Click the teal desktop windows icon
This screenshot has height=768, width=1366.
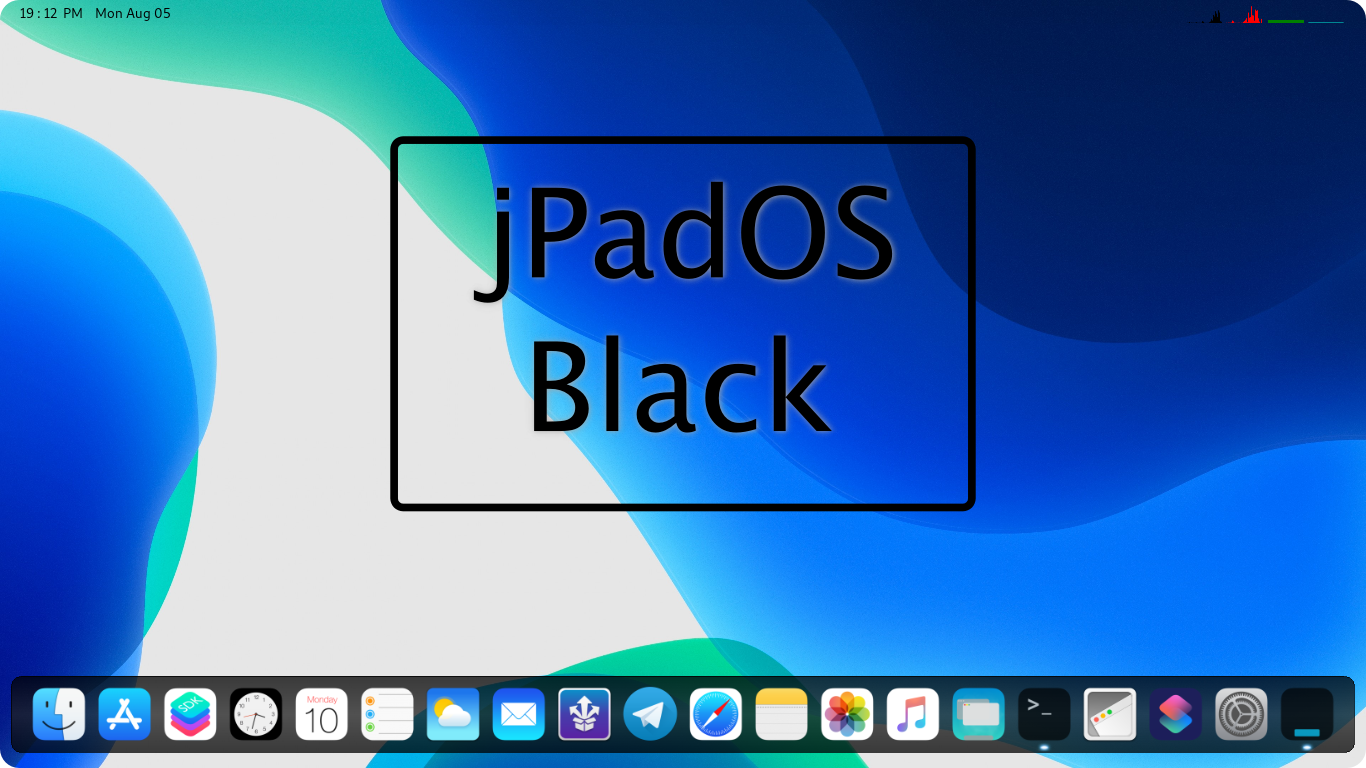click(979, 714)
